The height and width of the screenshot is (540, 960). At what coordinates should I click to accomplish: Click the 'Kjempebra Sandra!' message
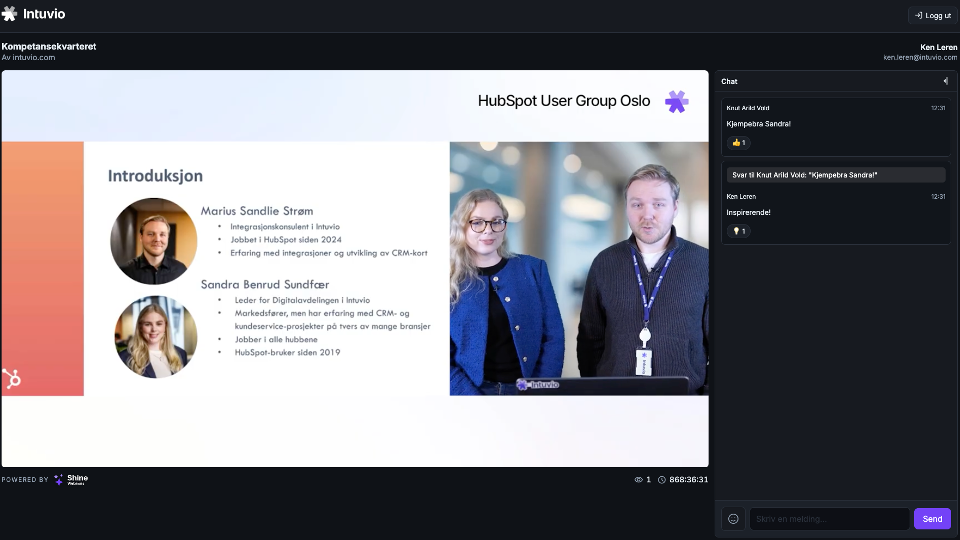[x=759, y=124]
